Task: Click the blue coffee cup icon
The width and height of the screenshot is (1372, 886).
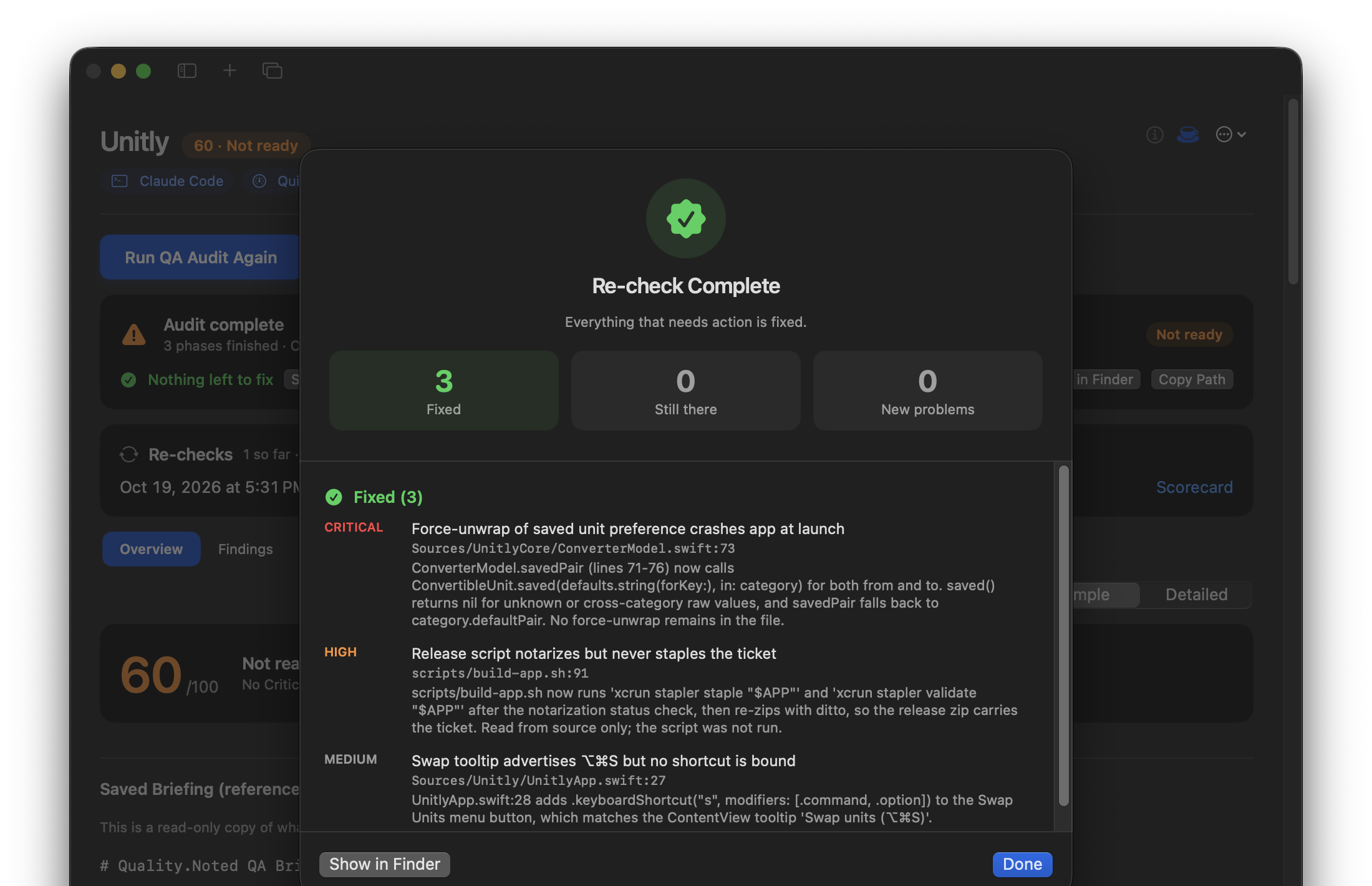Action: point(1187,134)
